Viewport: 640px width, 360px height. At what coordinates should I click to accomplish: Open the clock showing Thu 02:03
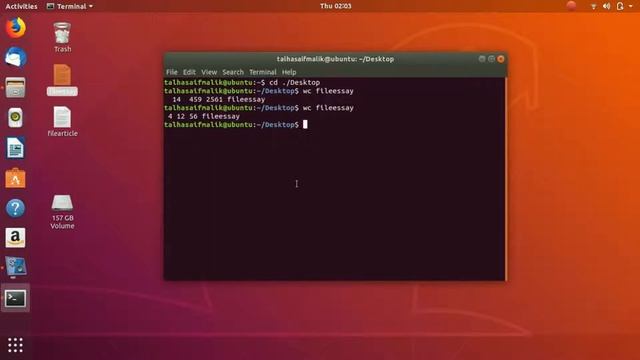[x=336, y=6]
